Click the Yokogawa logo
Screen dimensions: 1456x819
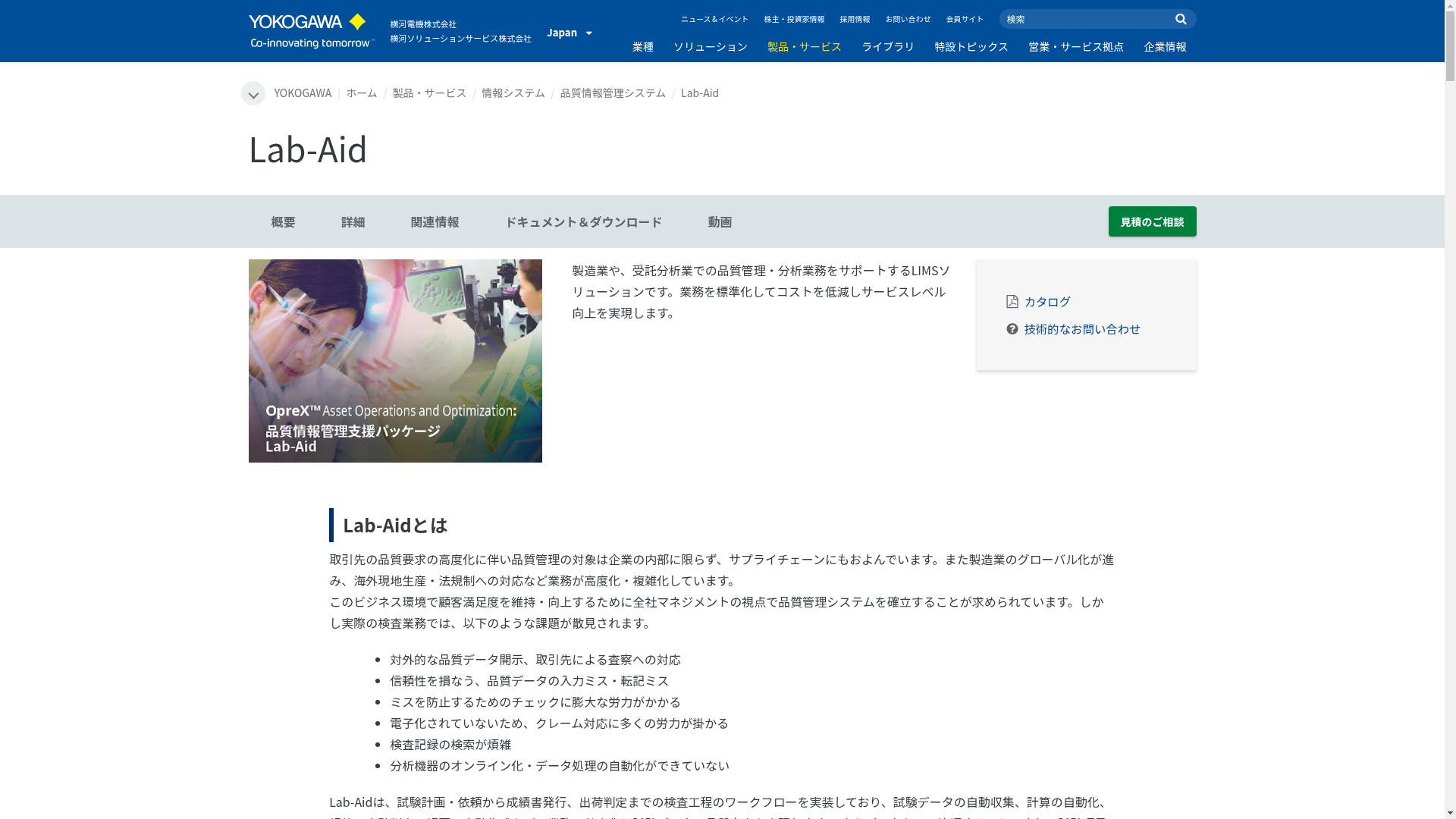click(312, 31)
